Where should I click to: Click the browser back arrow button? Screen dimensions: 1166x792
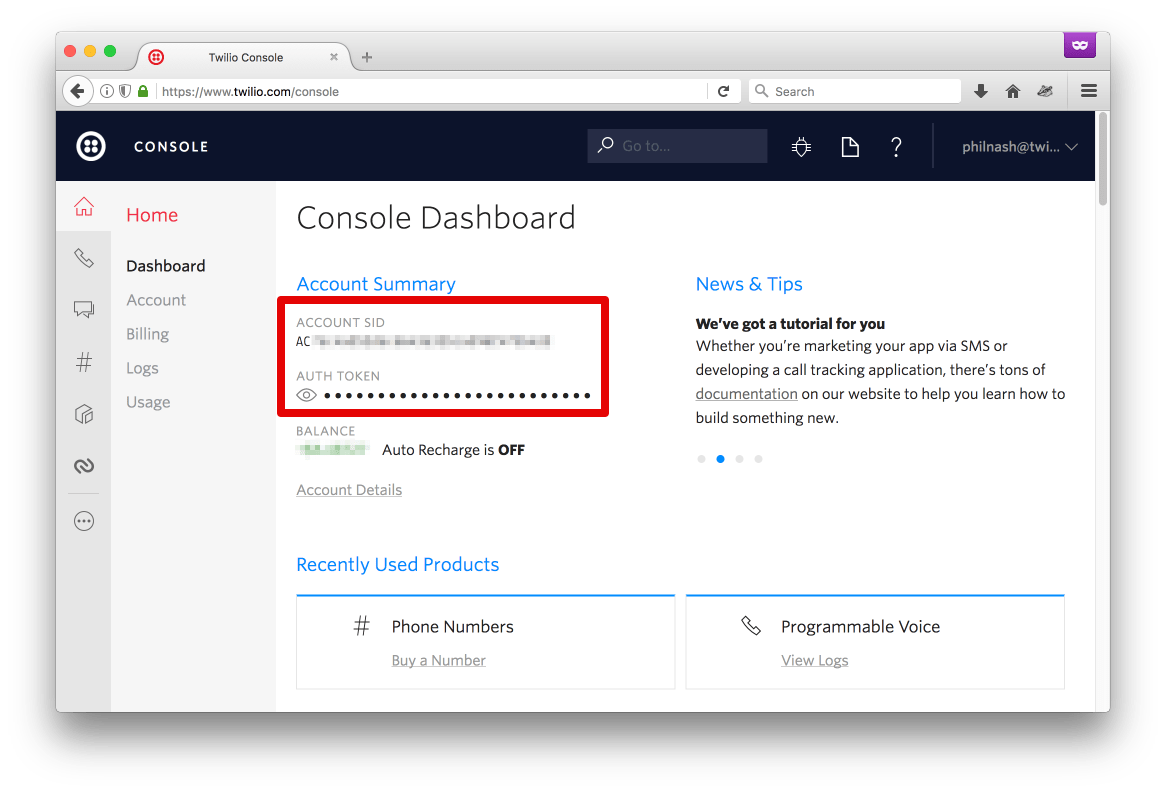77,91
